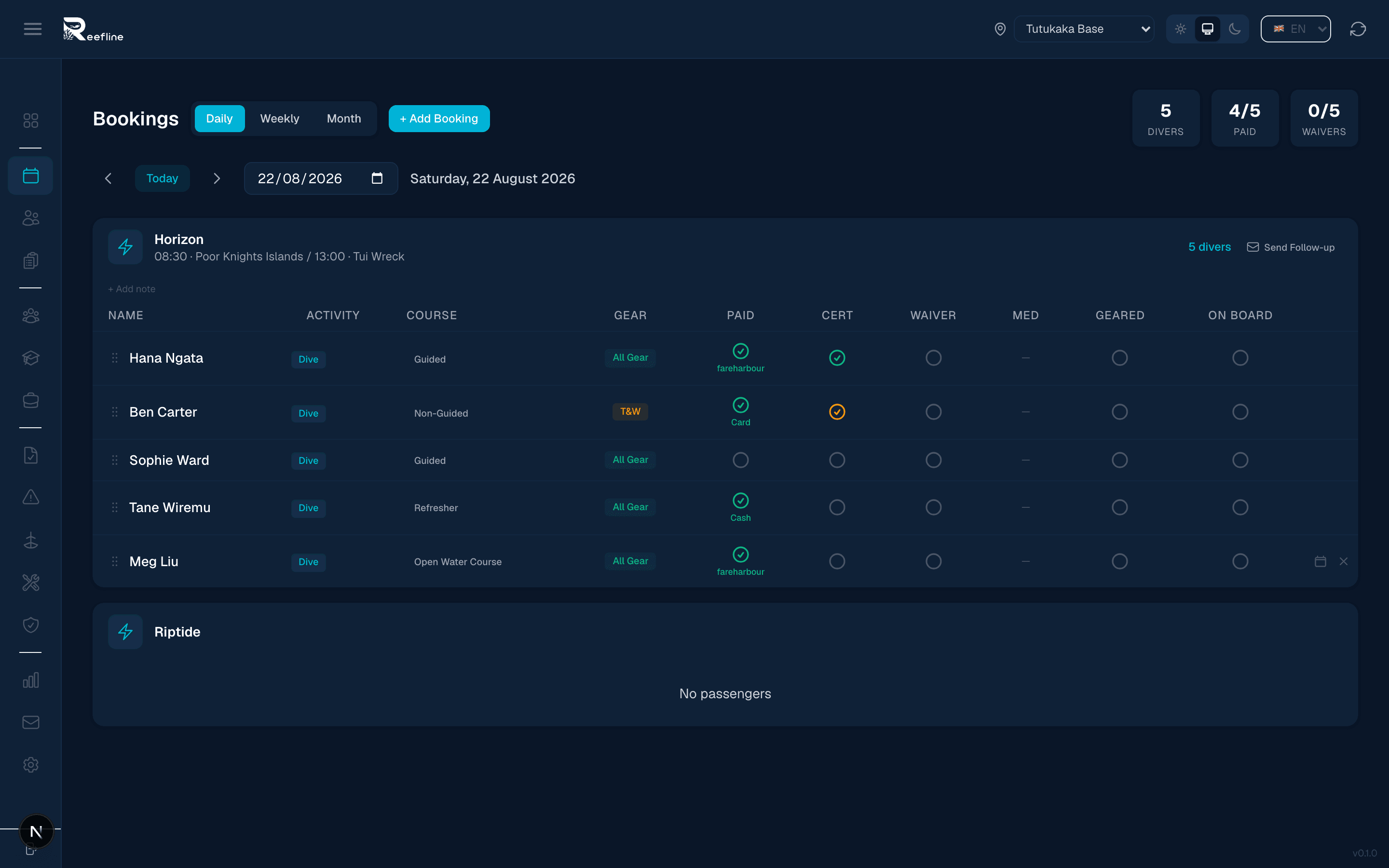1389x868 pixels.
Task: Open the Tutukaka Base location dropdown
Action: [x=1084, y=29]
